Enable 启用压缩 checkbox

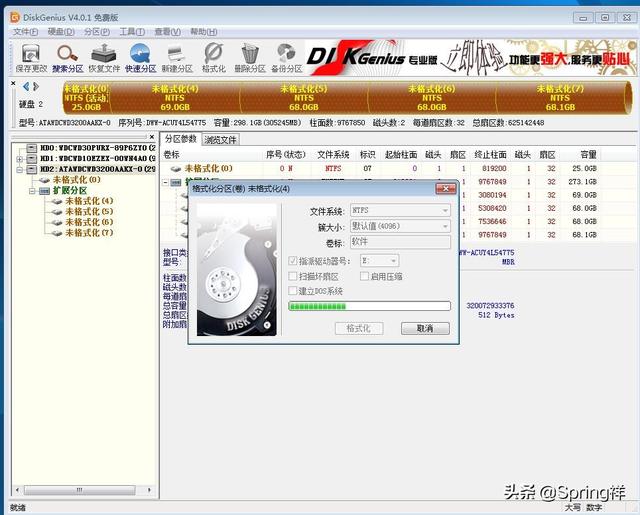[364, 276]
